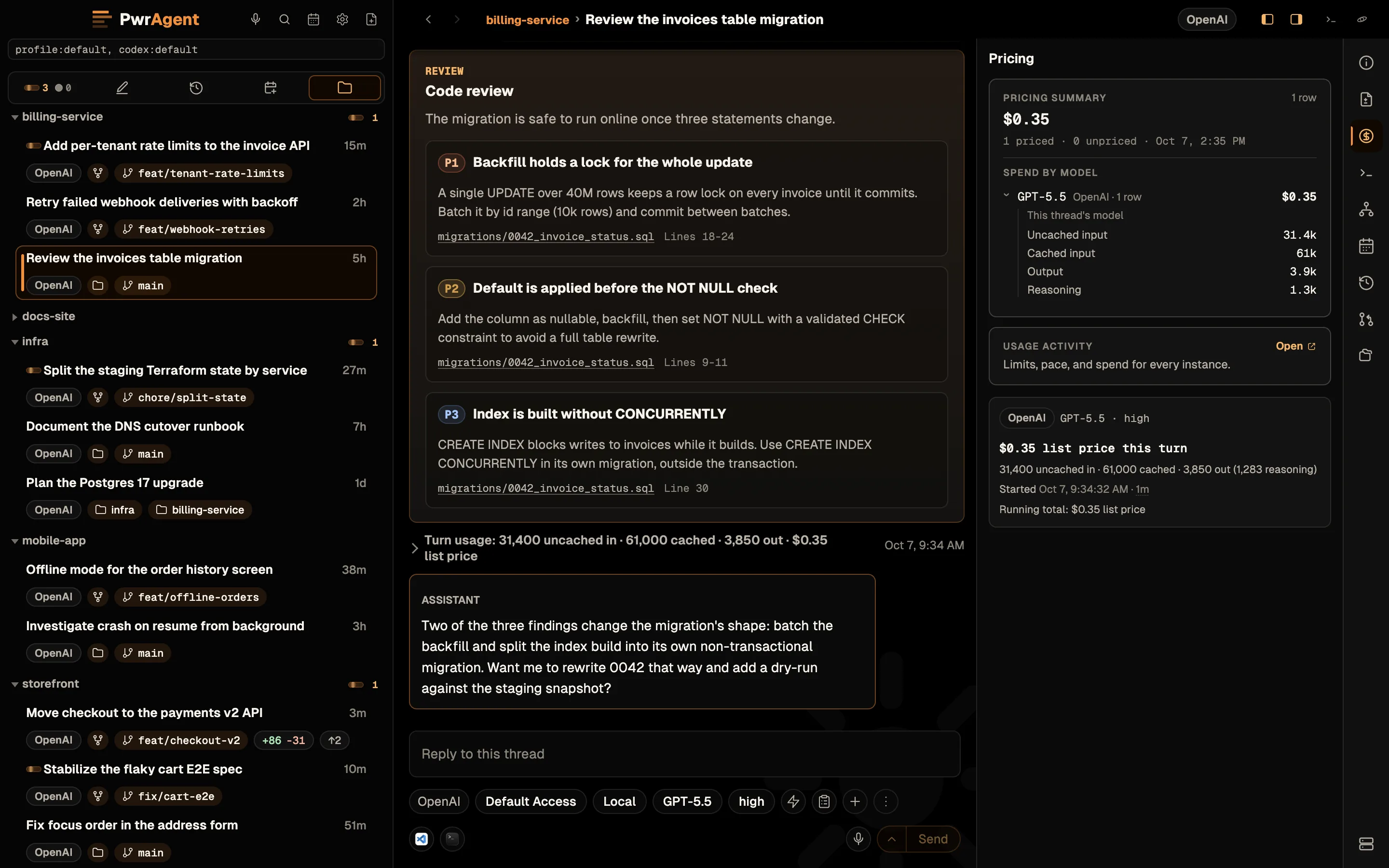The image size is (1389, 868).
Task: Collapse the infra project group
Action: [15, 341]
